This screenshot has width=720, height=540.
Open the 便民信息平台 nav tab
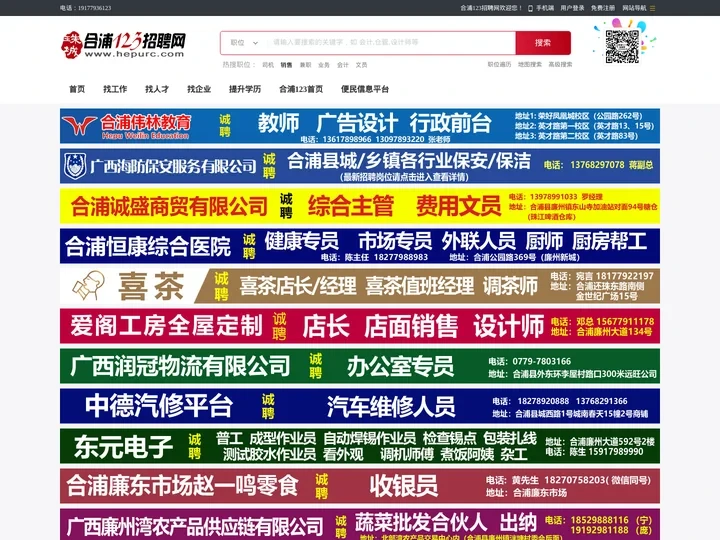(x=365, y=89)
